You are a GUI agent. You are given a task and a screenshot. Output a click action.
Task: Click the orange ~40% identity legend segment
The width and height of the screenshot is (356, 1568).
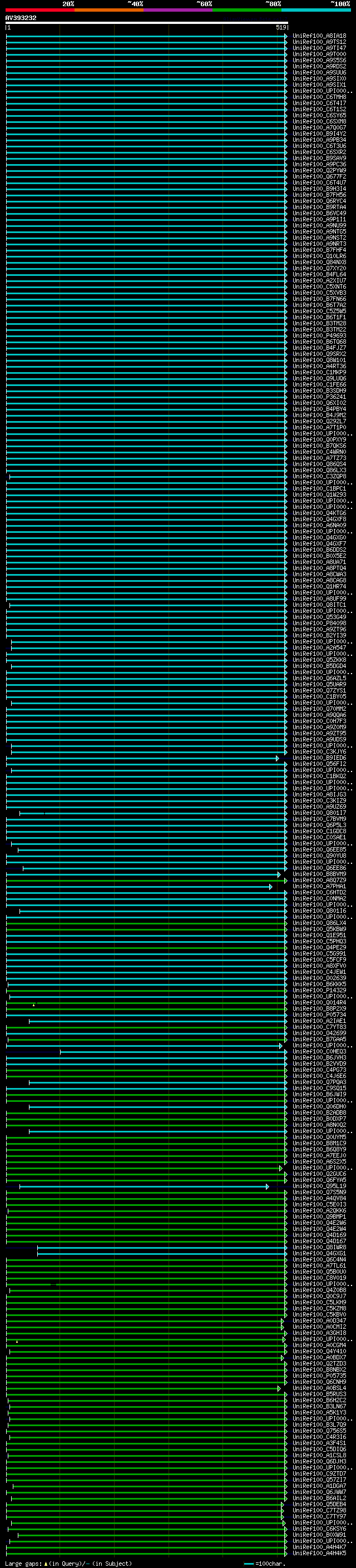click(x=109, y=10)
